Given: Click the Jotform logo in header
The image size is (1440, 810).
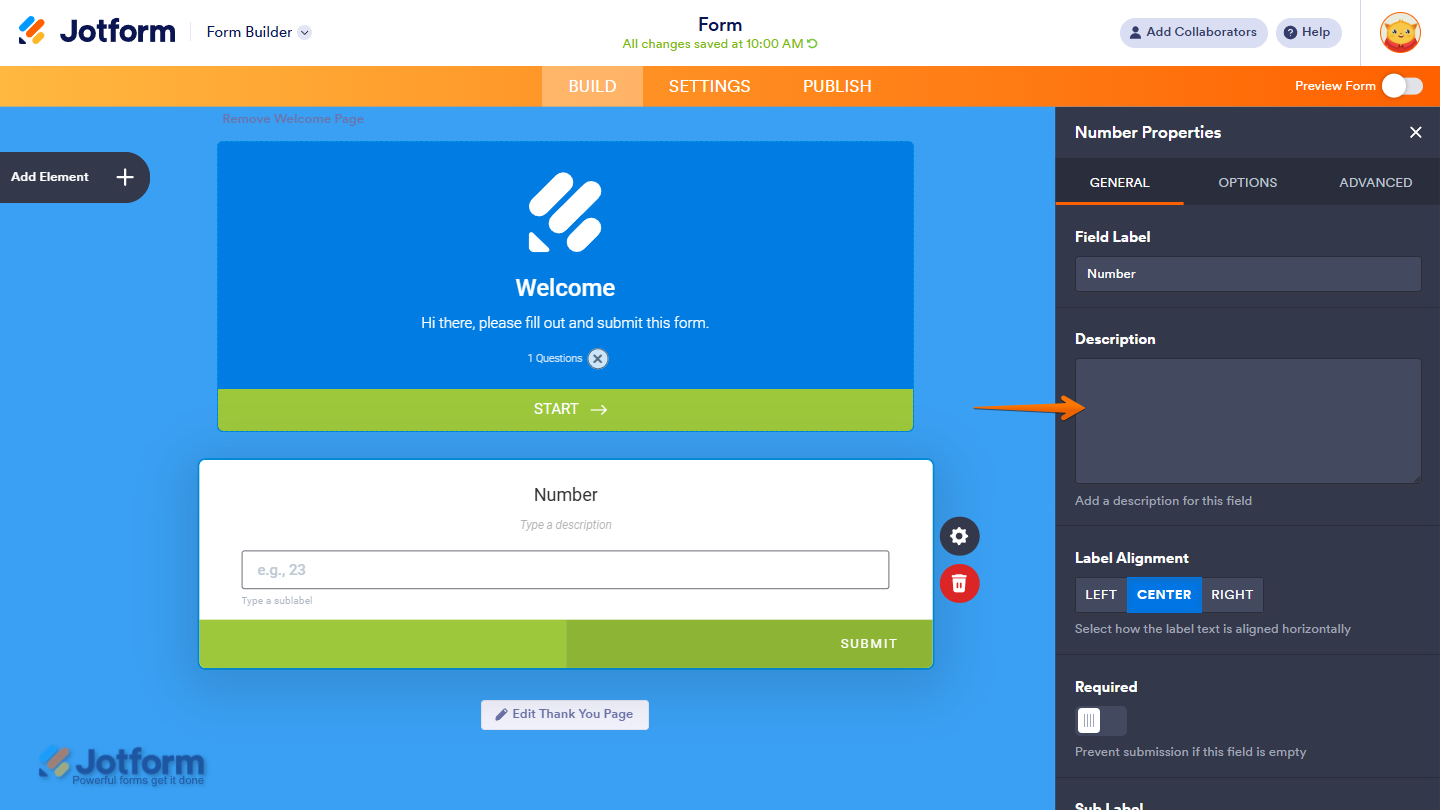Looking at the screenshot, I should 97,31.
